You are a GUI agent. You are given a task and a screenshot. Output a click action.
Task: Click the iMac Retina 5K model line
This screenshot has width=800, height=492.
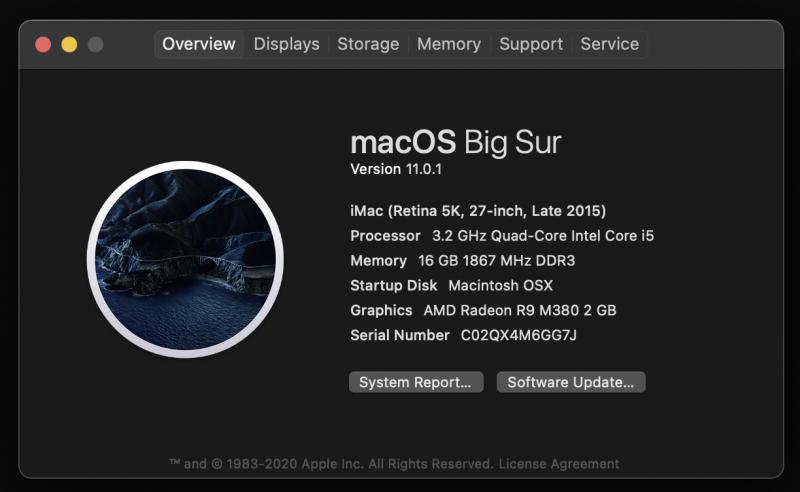tap(478, 211)
